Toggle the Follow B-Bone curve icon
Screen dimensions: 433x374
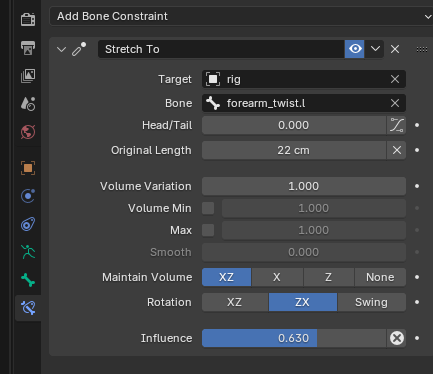[x=397, y=125]
